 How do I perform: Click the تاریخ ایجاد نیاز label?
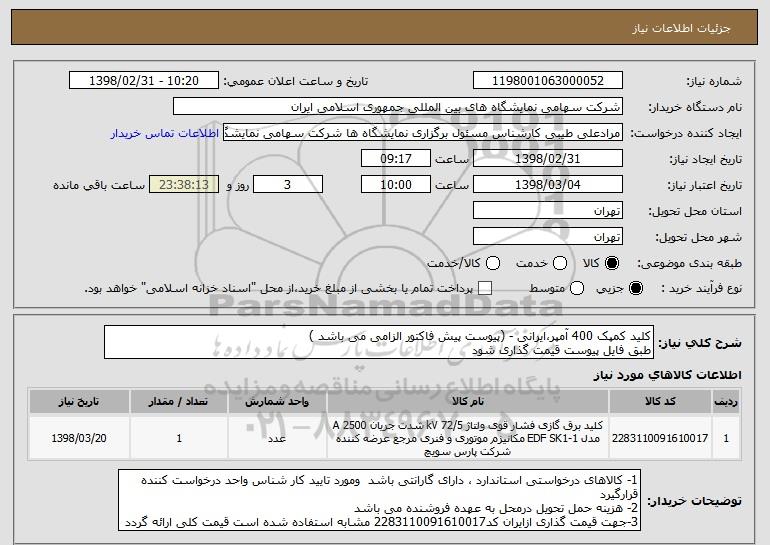pos(706,159)
